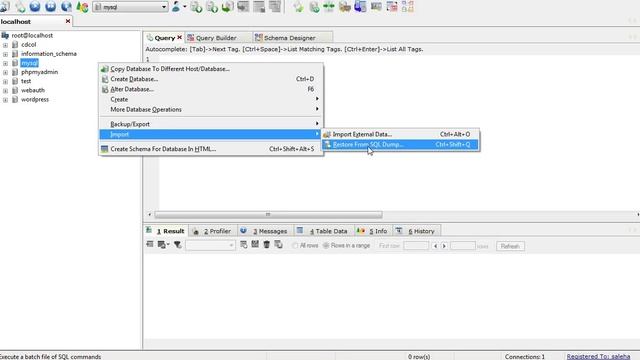Click the Profiler tab's icon

pyautogui.click(x=196, y=231)
